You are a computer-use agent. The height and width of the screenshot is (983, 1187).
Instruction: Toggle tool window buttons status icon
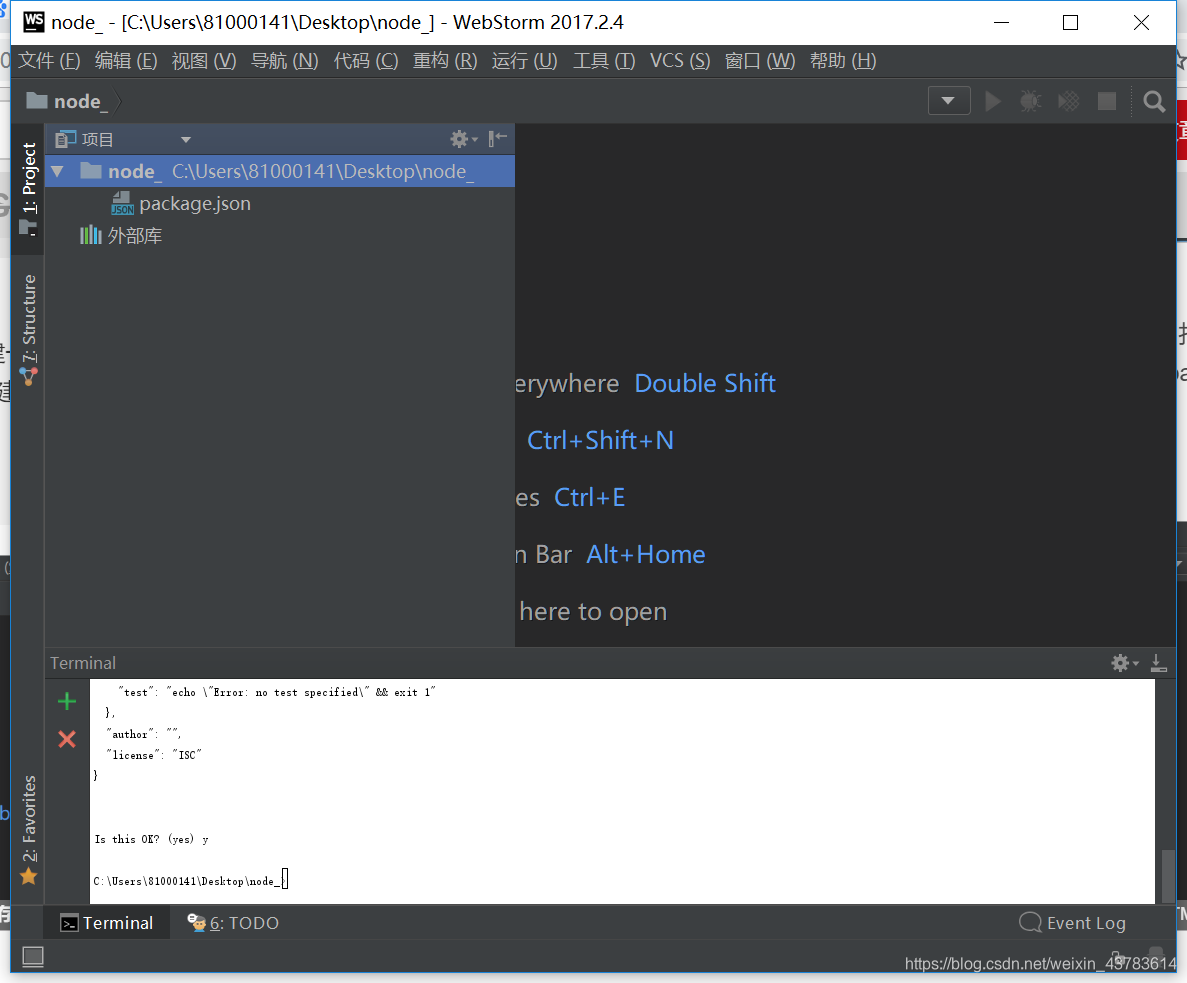(x=33, y=957)
